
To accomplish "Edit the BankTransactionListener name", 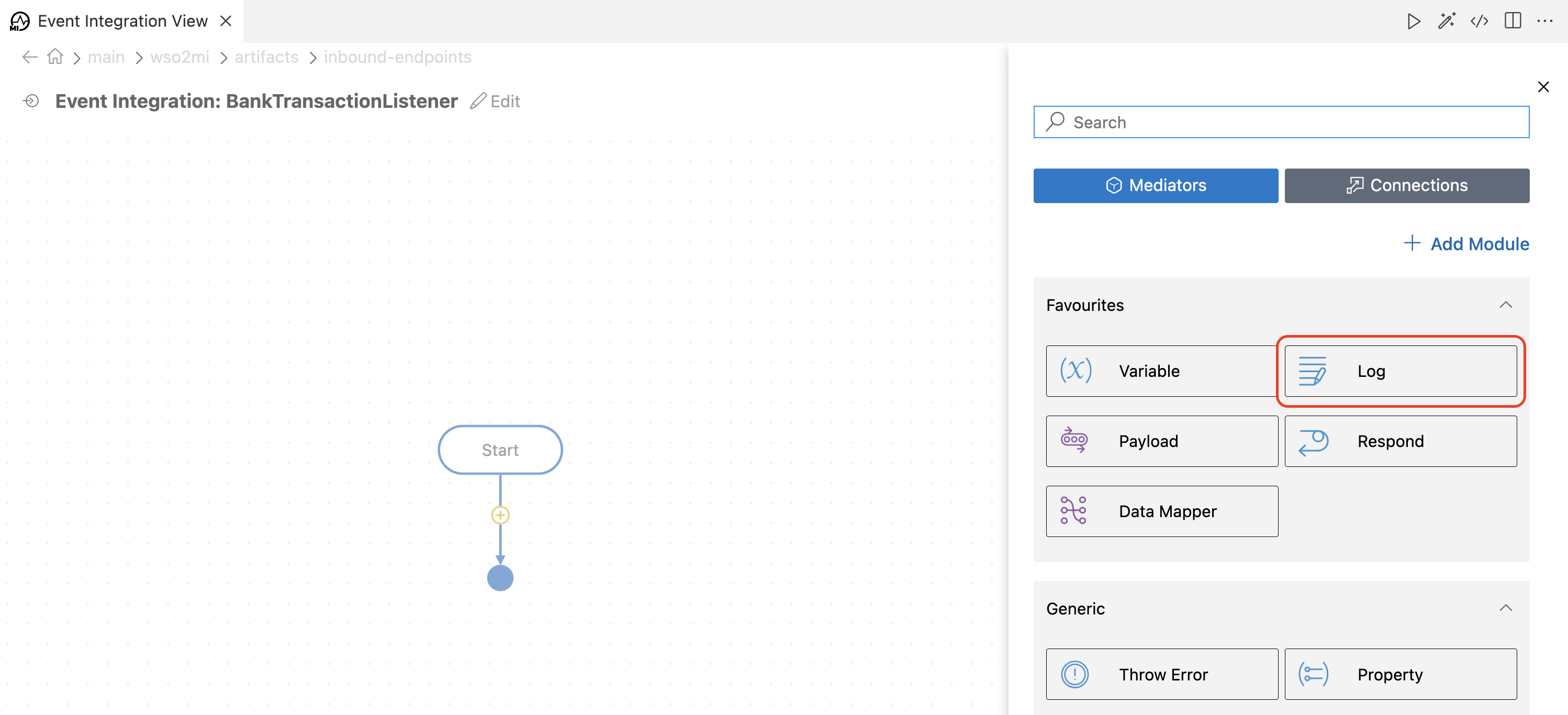I will (x=495, y=101).
